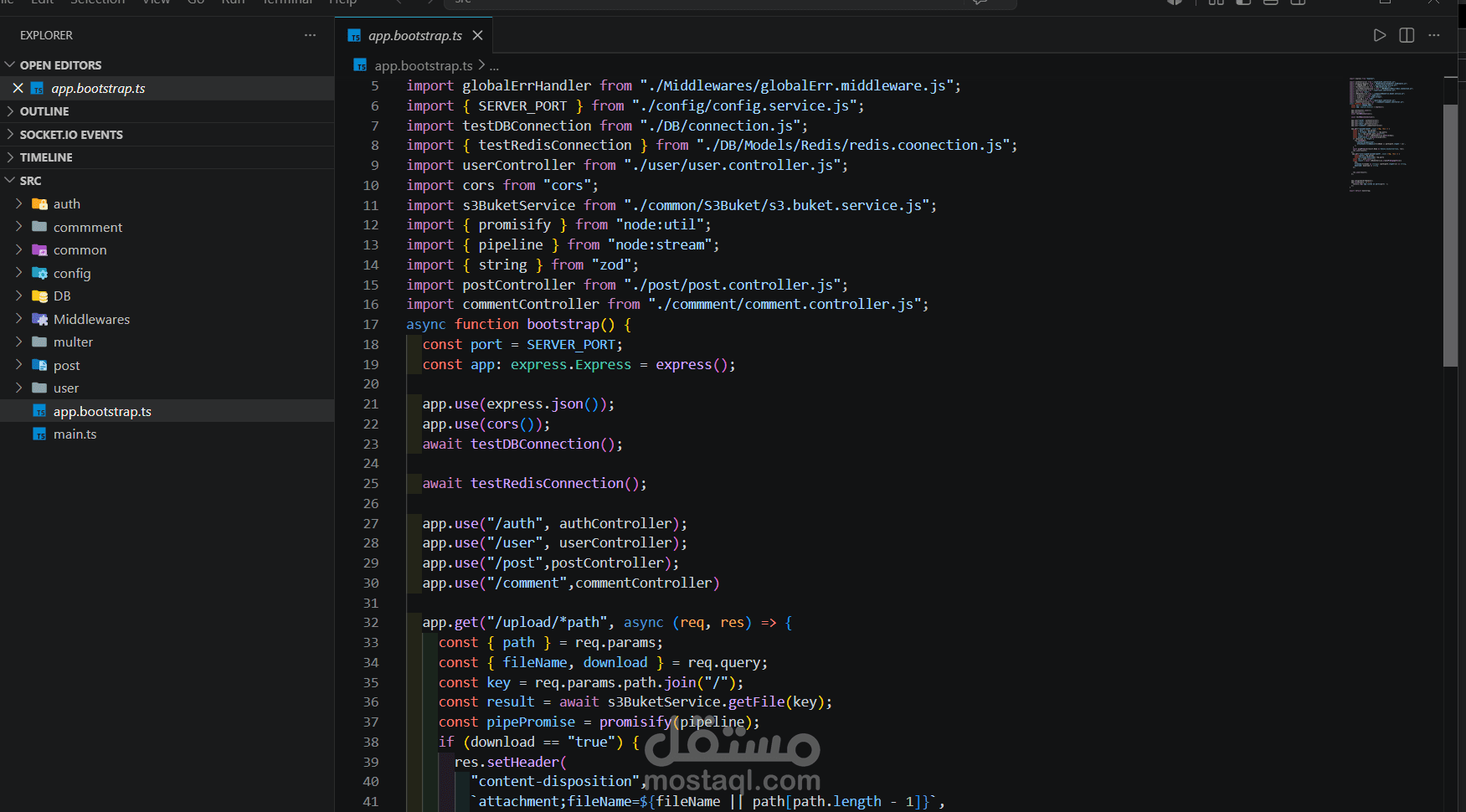Click line number 32 in the gutter
This screenshot has height=812, width=1466.
click(371, 622)
